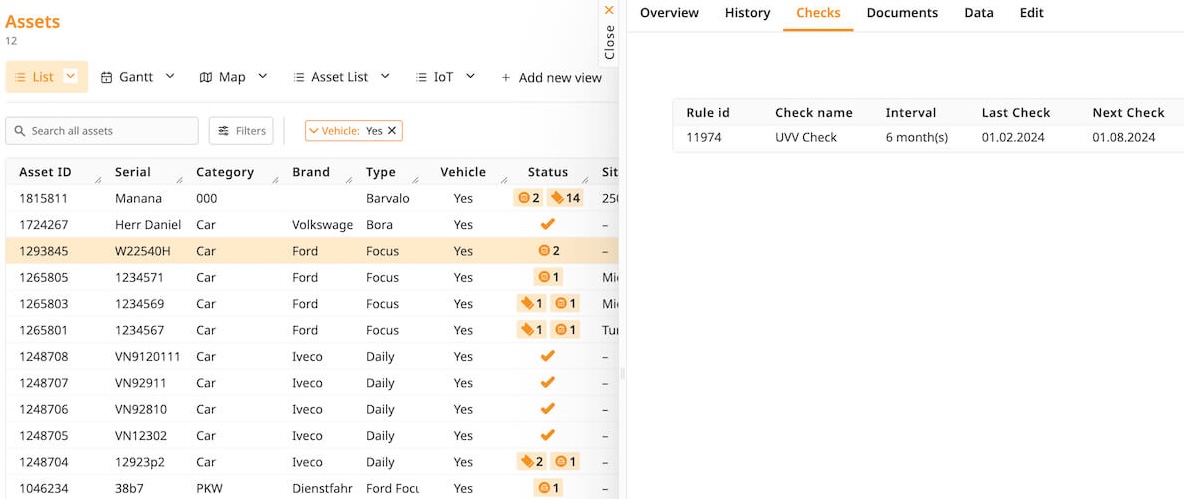Click the list icon next to IoT
The height and width of the screenshot is (499, 1184).
pyautogui.click(x=421, y=77)
